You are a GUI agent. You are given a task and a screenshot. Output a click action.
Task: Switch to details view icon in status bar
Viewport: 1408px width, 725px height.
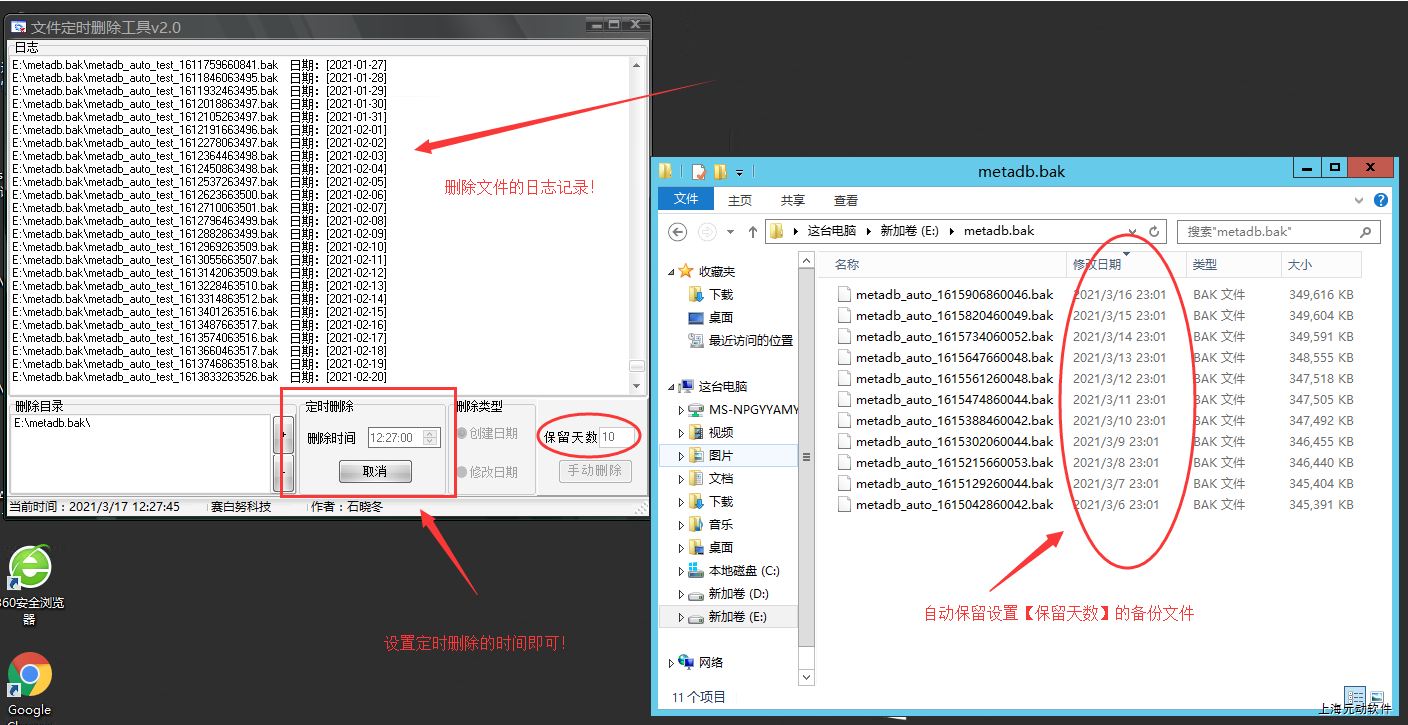(1355, 697)
